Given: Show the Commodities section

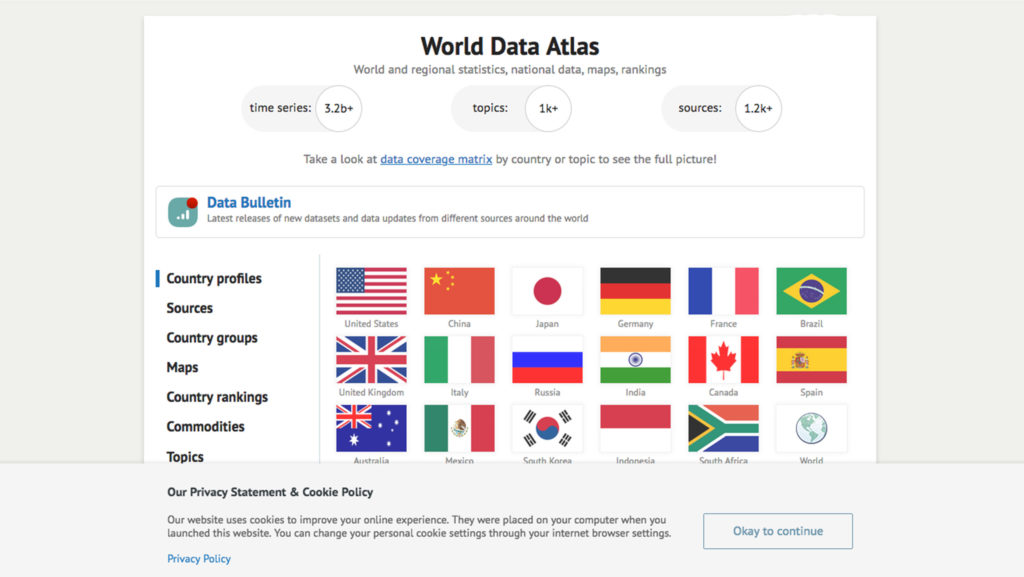Looking at the screenshot, I should pyautogui.click(x=205, y=427).
